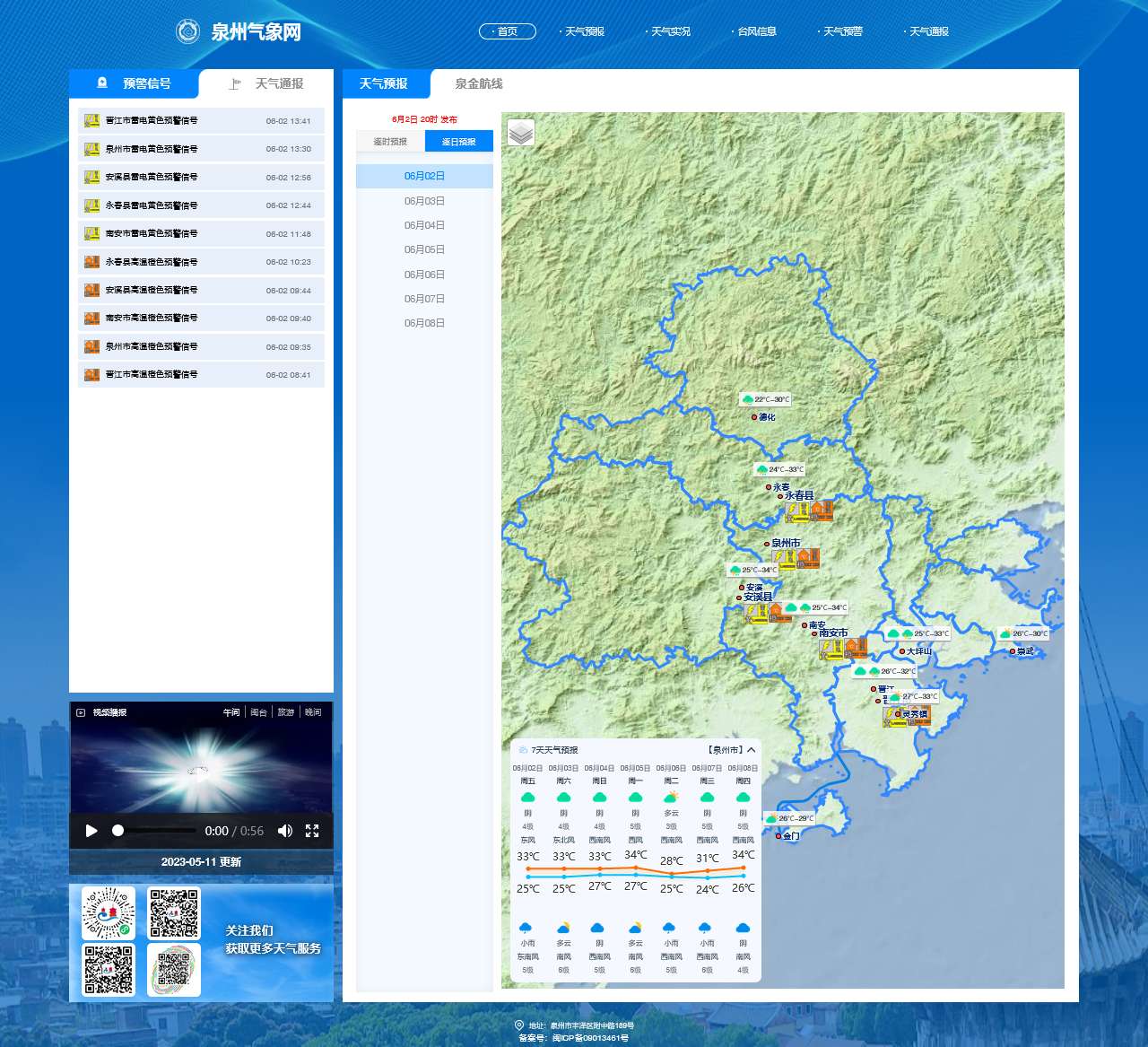Choose 06月08日 from the date list
The image size is (1148, 1047).
(424, 323)
